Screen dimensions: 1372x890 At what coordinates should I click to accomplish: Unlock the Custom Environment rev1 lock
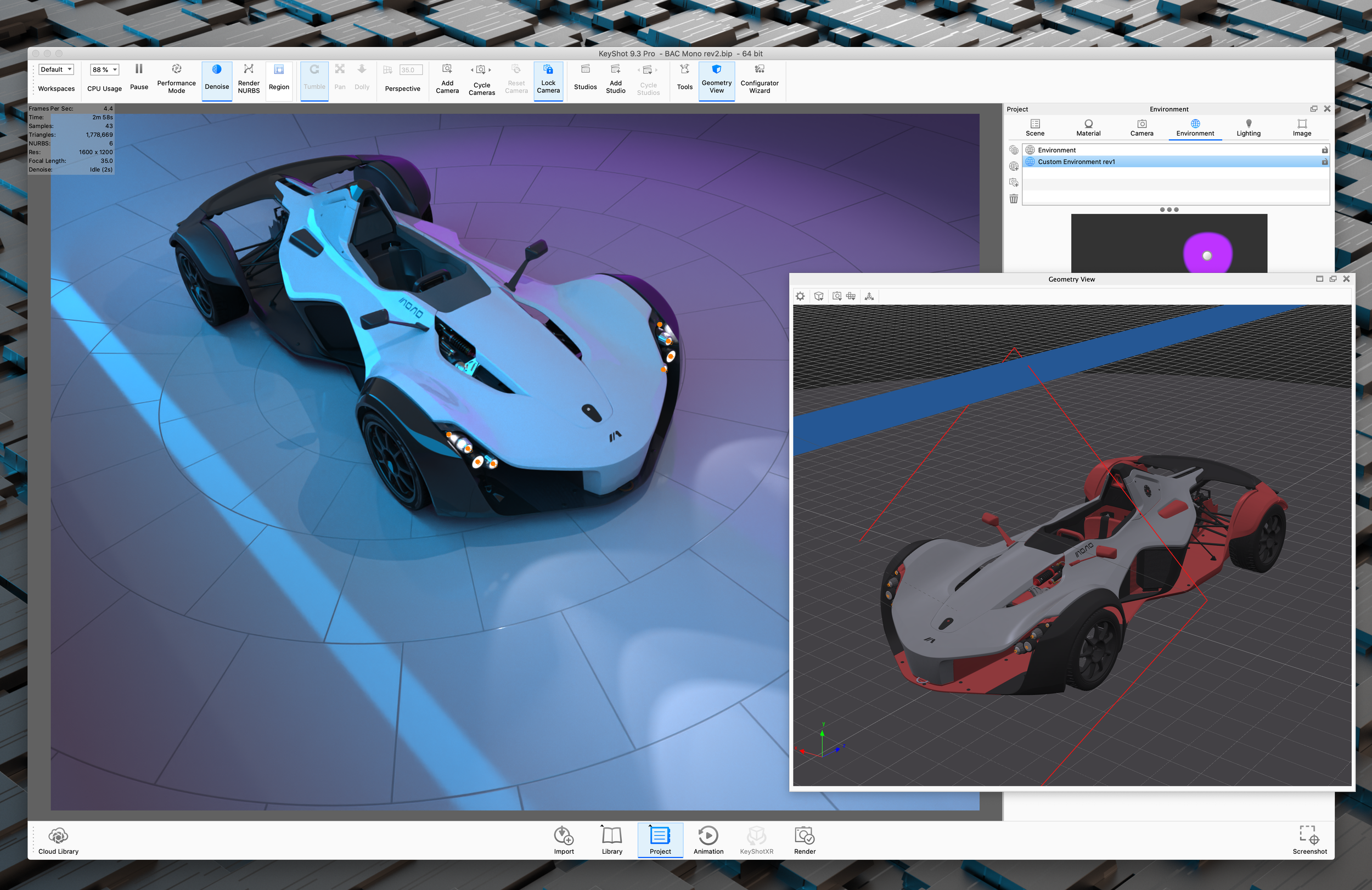click(x=1325, y=162)
